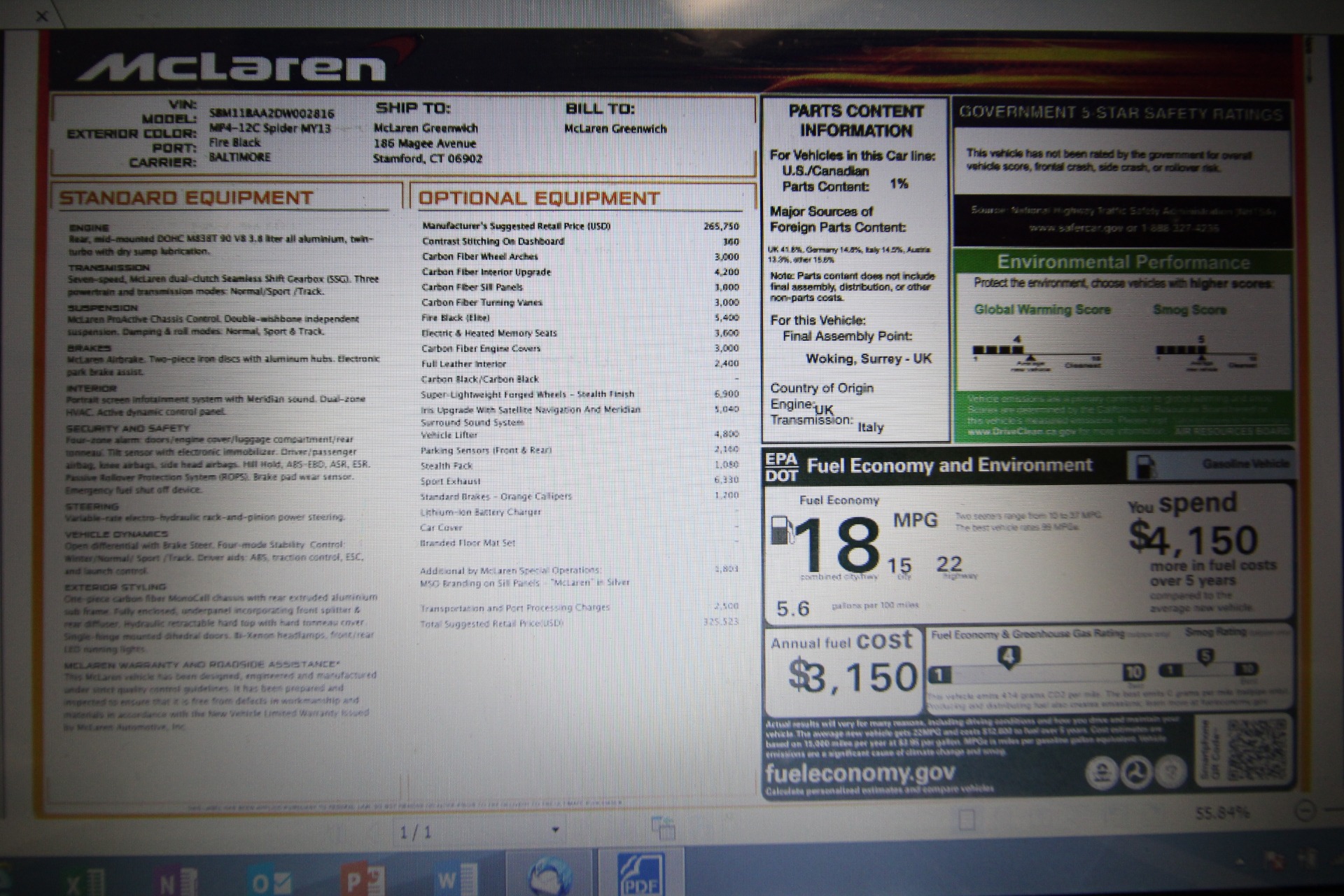Viewport: 1344px width, 896px height.
Task: Click the fueleconomy.gov link
Action: (860, 772)
